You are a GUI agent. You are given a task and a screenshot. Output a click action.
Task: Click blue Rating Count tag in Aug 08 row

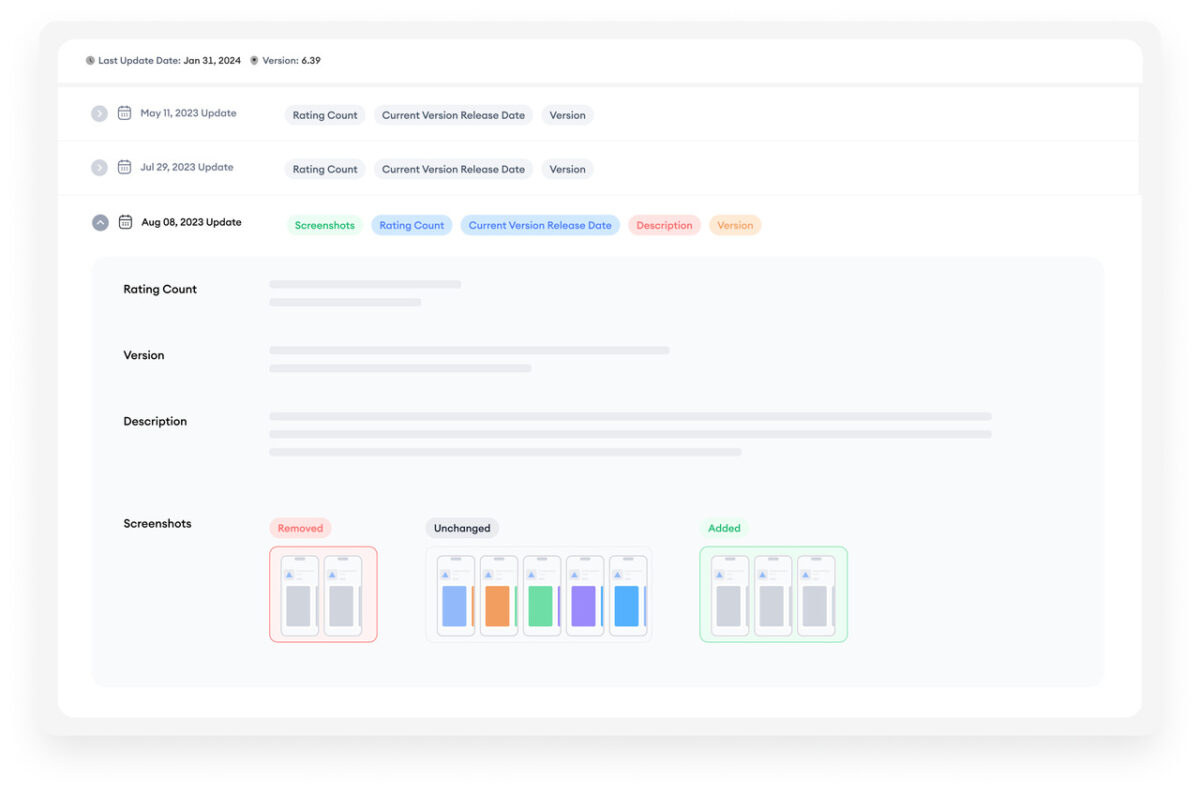click(412, 225)
